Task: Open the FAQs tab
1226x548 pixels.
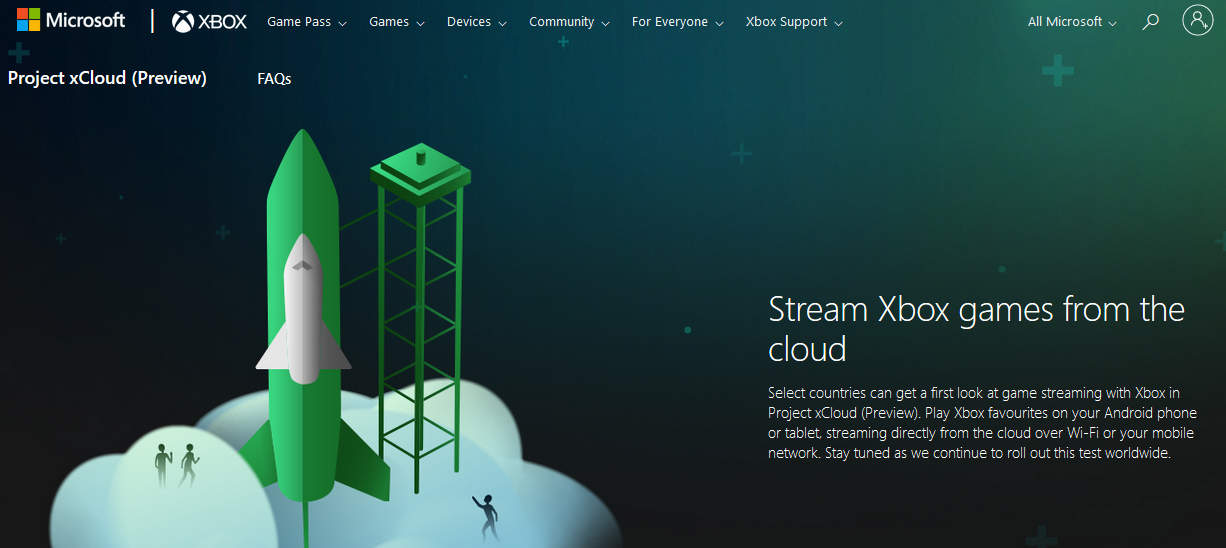Action: click(x=274, y=78)
